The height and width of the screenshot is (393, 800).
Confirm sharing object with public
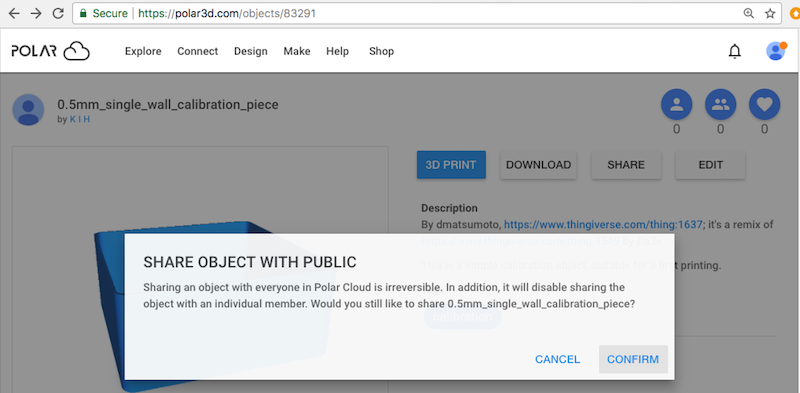(633, 359)
